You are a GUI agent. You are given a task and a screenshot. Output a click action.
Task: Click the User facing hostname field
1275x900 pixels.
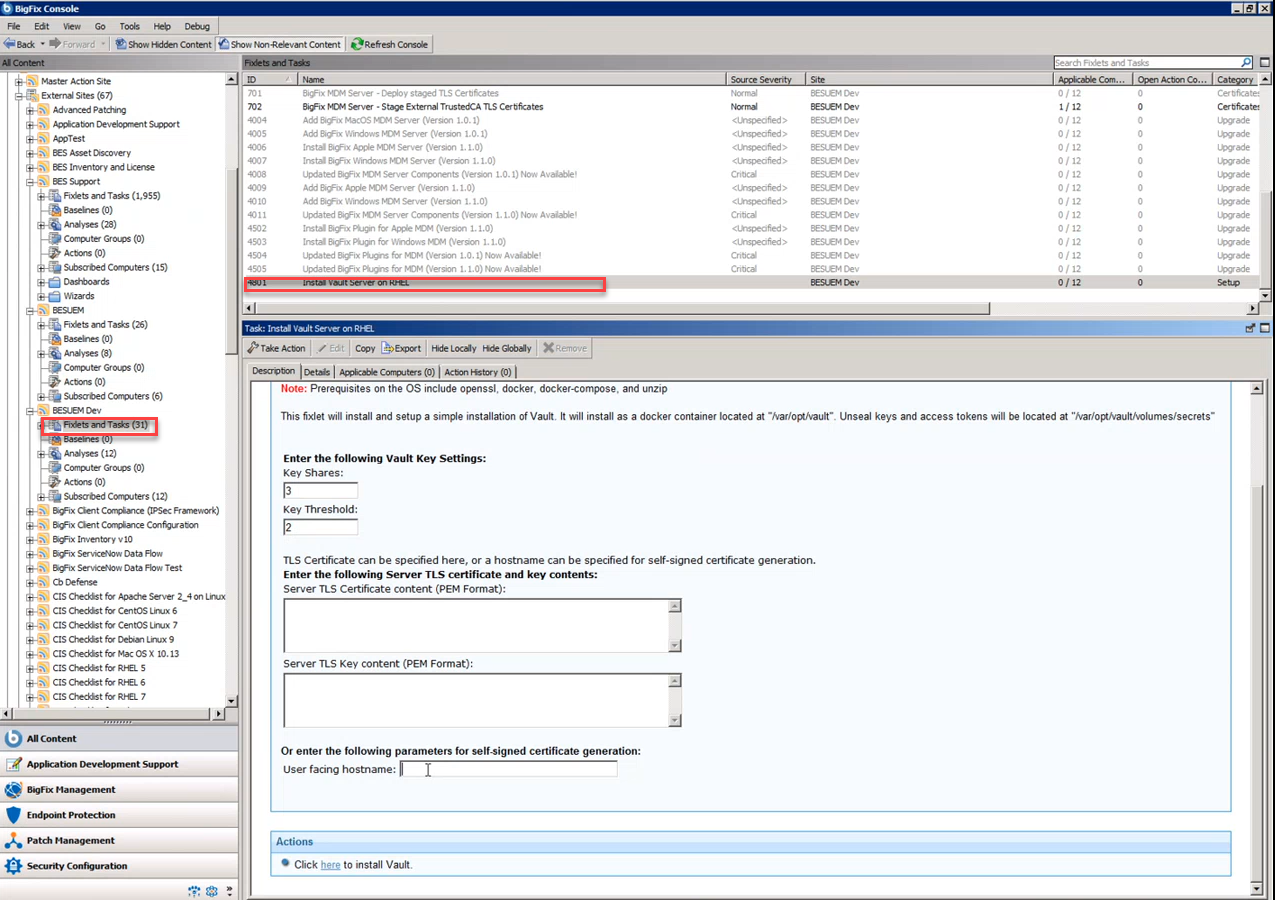(509, 769)
